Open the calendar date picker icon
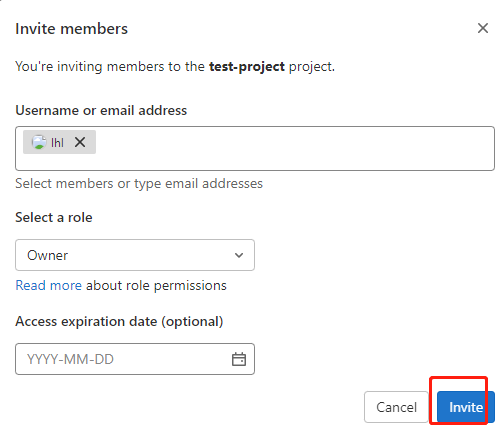This screenshot has height=434, width=502. 239,359
